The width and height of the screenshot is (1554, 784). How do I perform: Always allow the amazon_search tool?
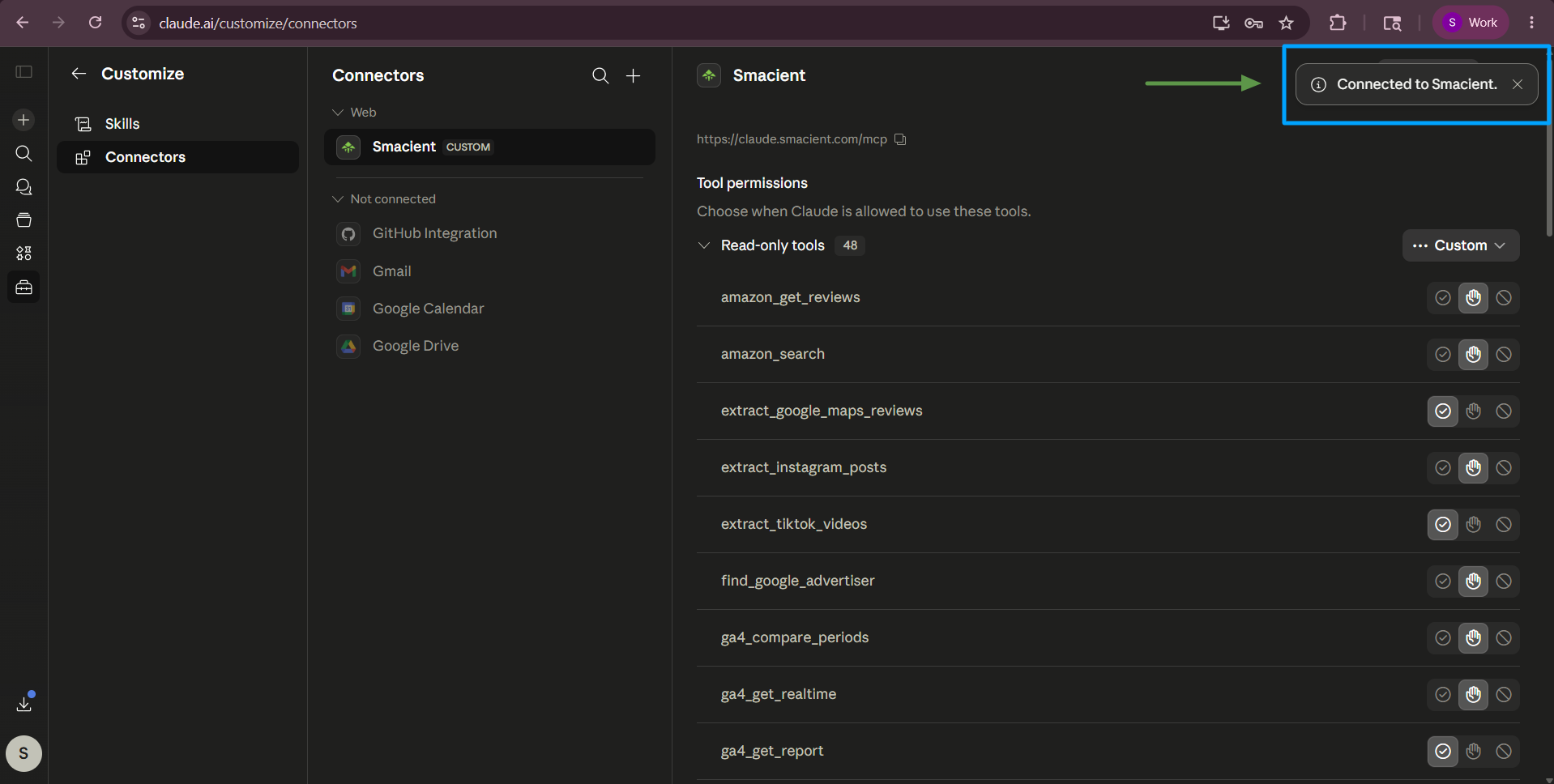tap(1443, 355)
